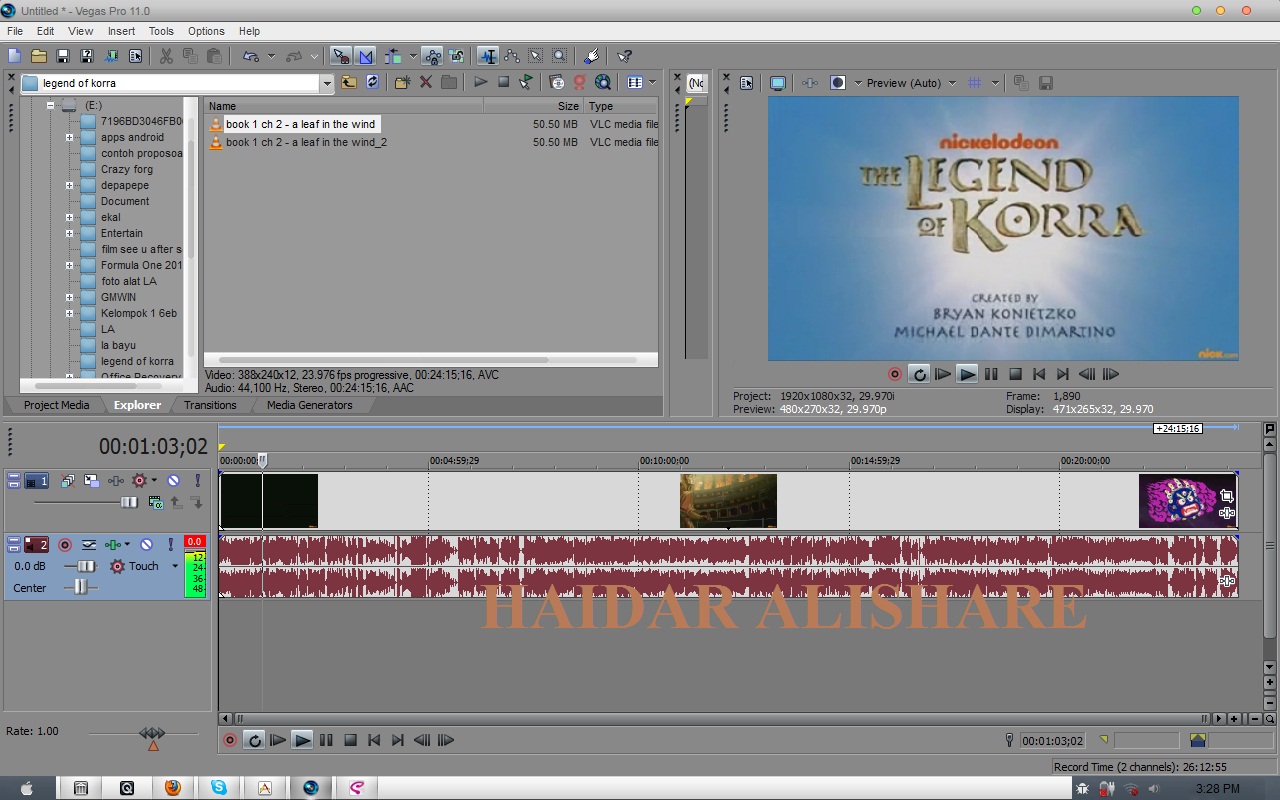Image resolution: width=1280 pixels, height=800 pixels.
Task: Refresh the Explorer file list
Action: [372, 83]
